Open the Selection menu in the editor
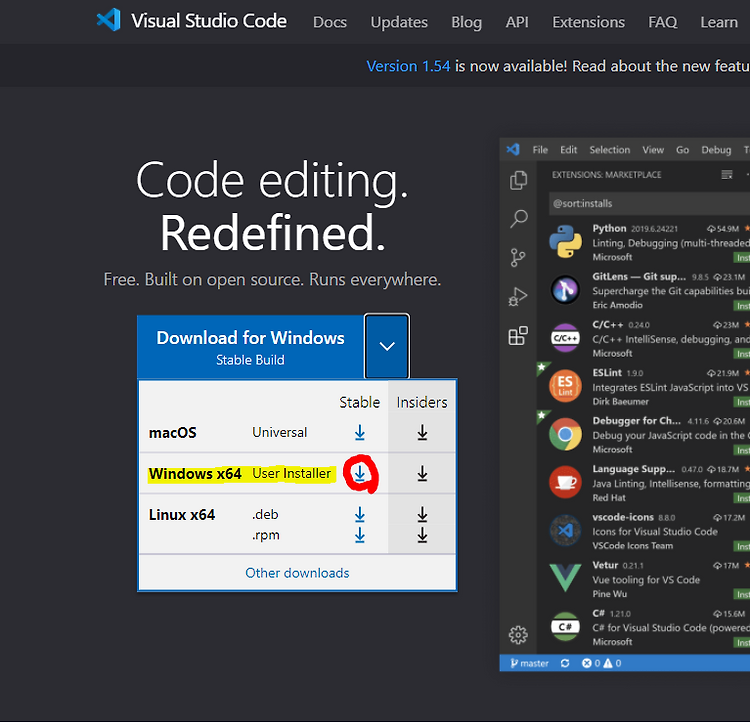This screenshot has width=750, height=728. point(609,150)
